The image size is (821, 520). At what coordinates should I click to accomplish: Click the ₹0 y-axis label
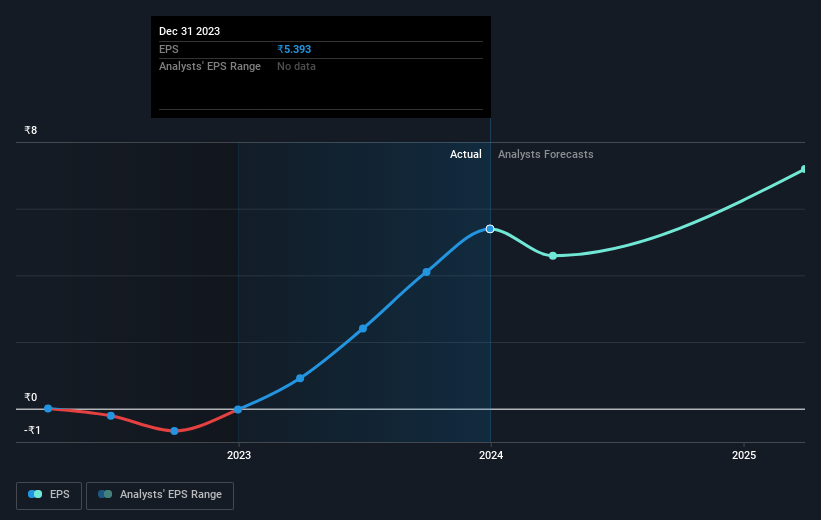point(30,397)
